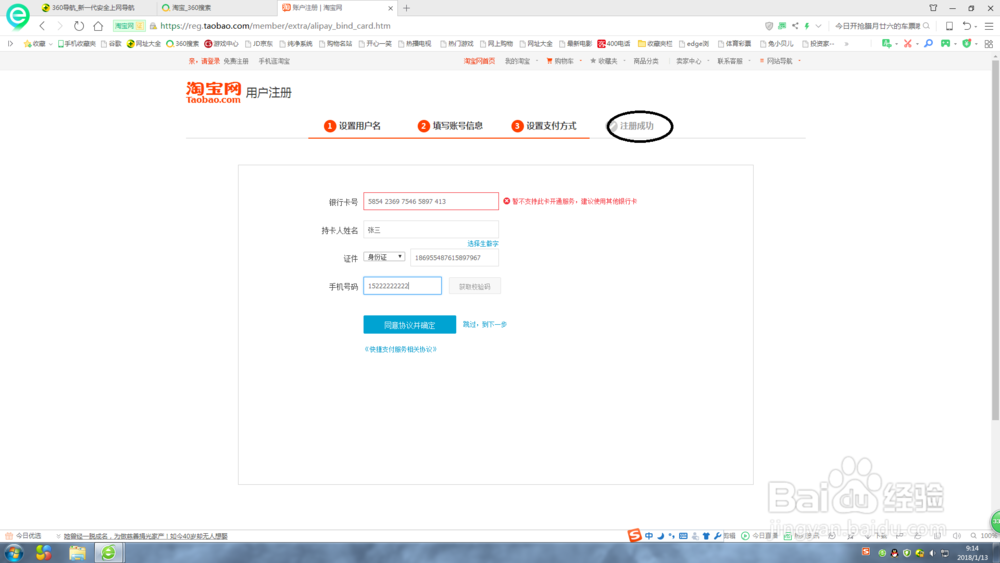This screenshot has width=1000, height=563.
Task: Click the share icon in address bar
Action: 795,26
